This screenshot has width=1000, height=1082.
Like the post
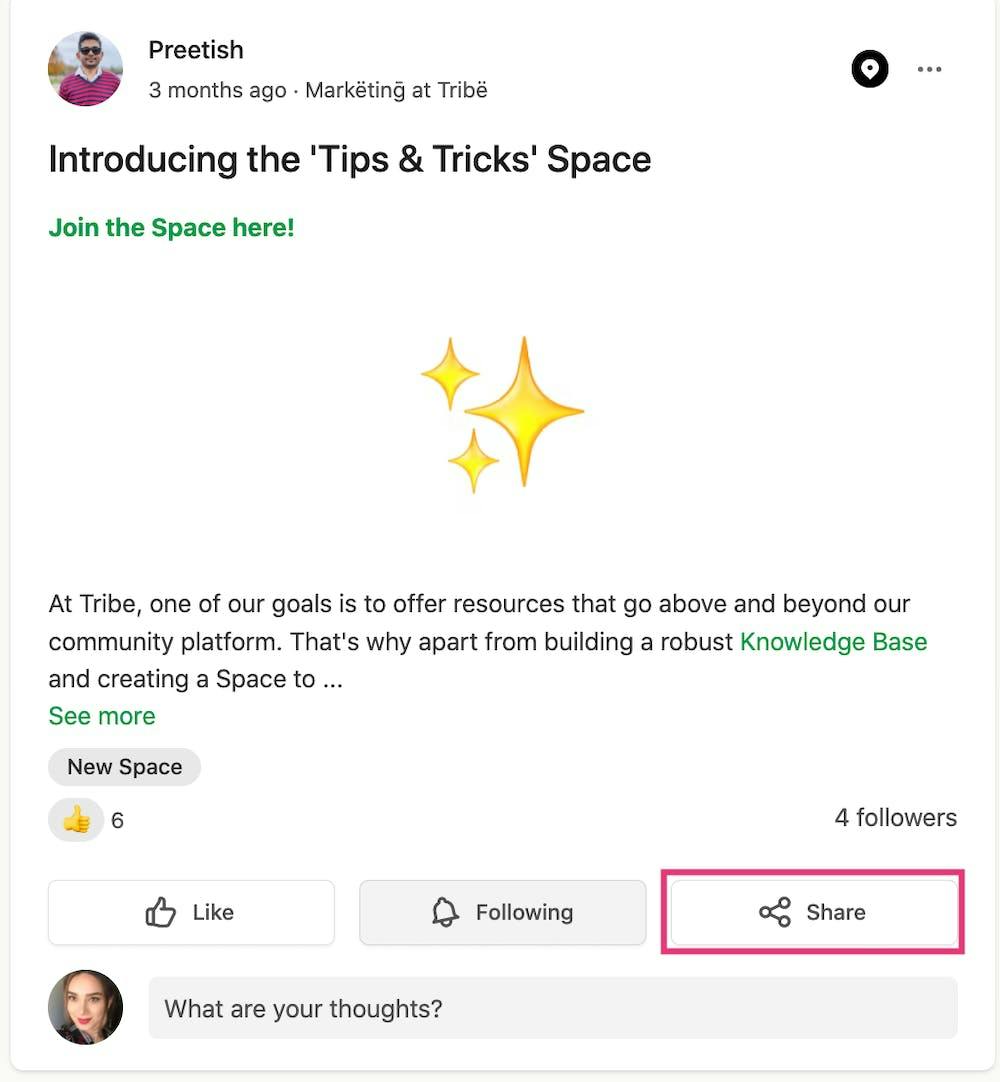[x=191, y=912]
